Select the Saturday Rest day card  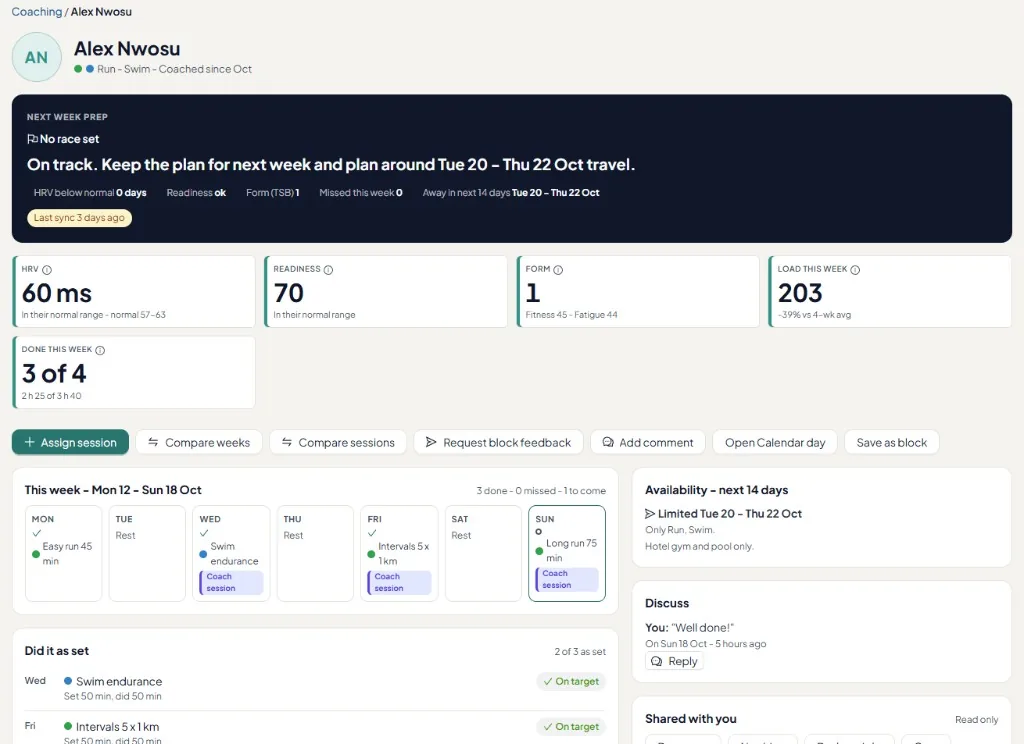click(x=483, y=553)
